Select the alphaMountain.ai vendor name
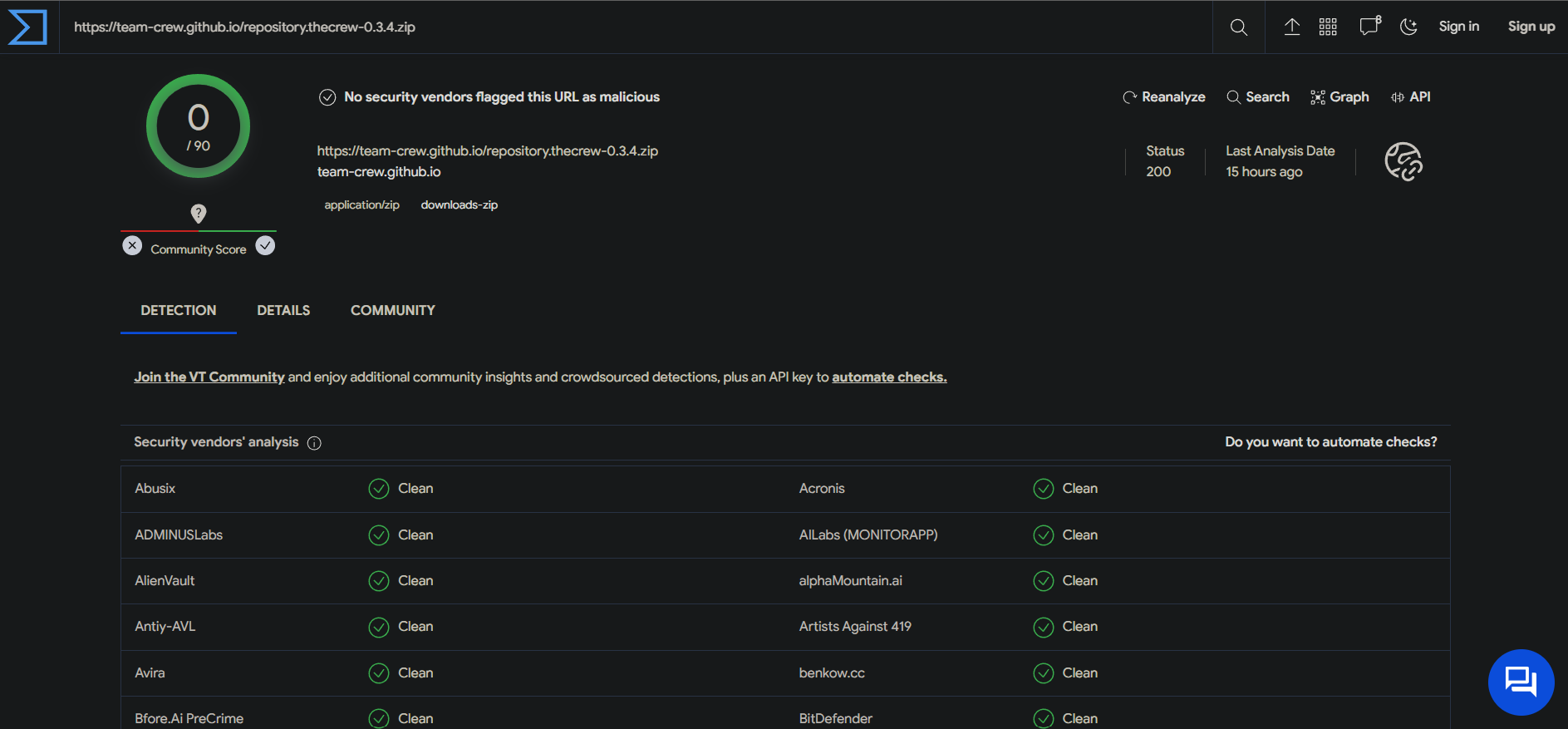 (851, 581)
